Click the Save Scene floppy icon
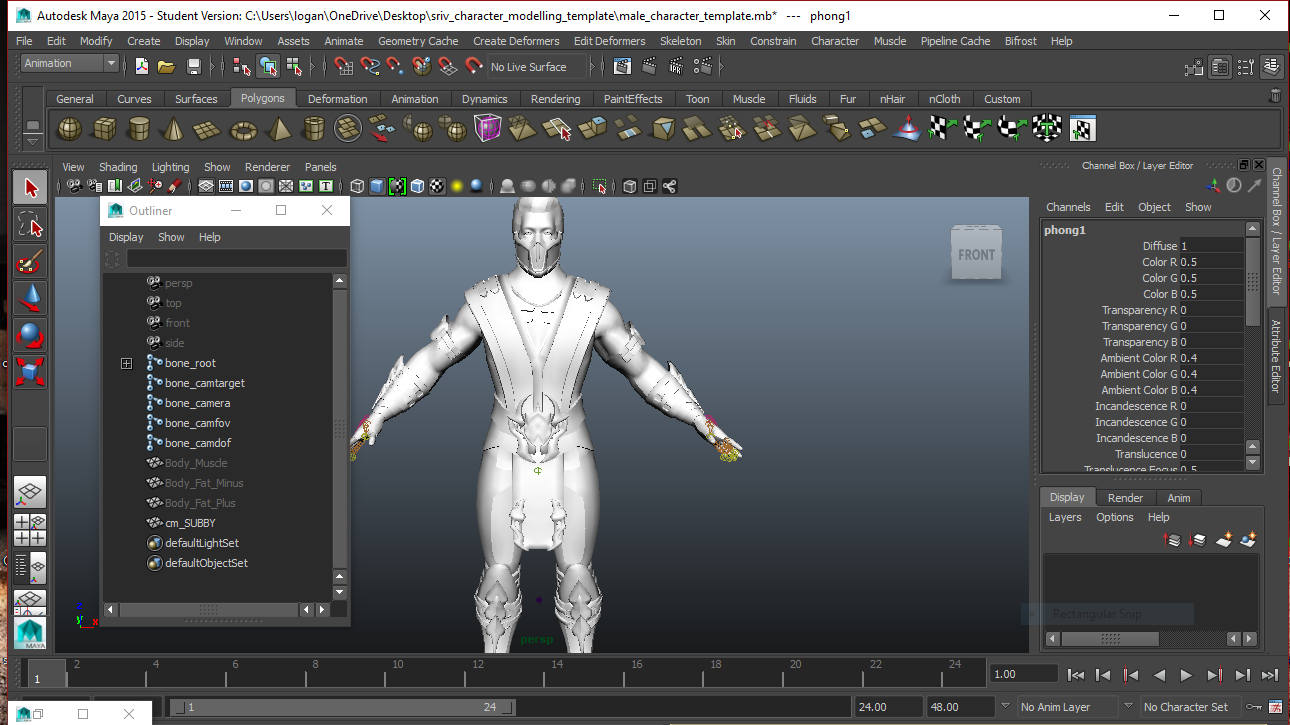The image size is (1290, 725). (x=194, y=67)
